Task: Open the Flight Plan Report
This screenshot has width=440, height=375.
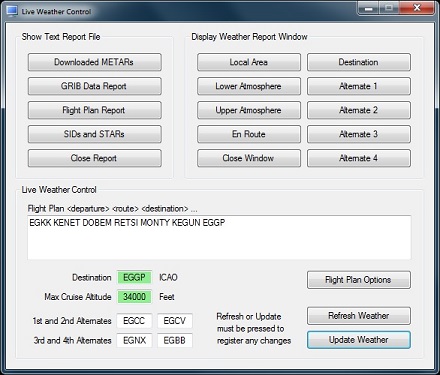Action: tap(95, 110)
